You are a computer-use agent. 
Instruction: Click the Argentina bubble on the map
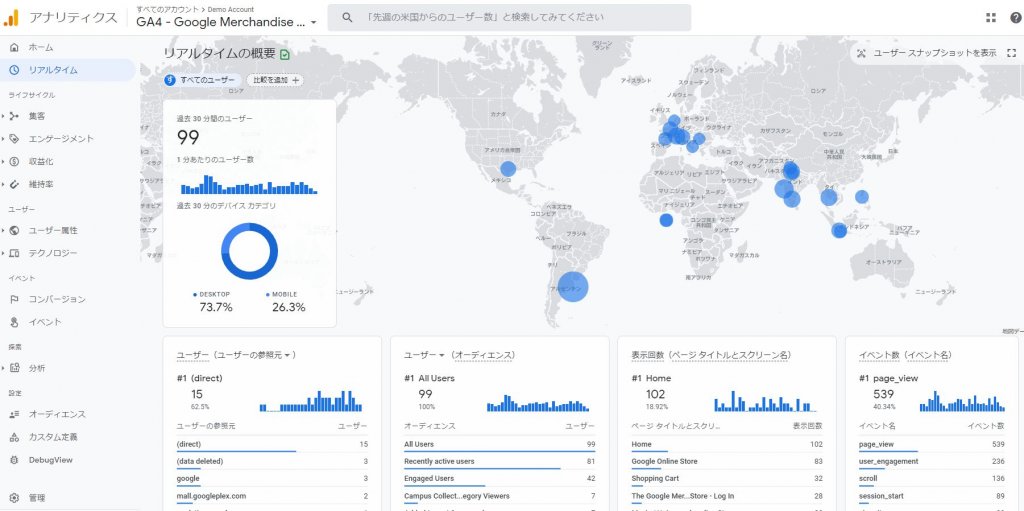pyautogui.click(x=573, y=287)
